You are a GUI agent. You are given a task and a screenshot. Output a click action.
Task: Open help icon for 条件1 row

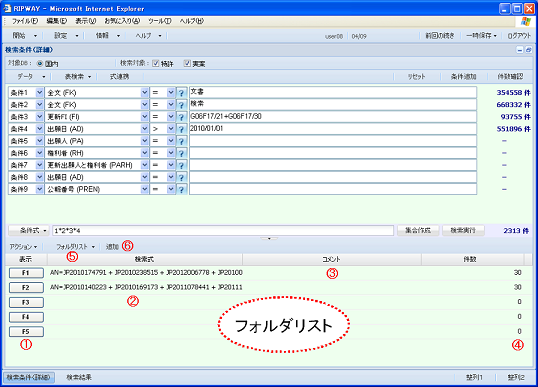click(182, 93)
